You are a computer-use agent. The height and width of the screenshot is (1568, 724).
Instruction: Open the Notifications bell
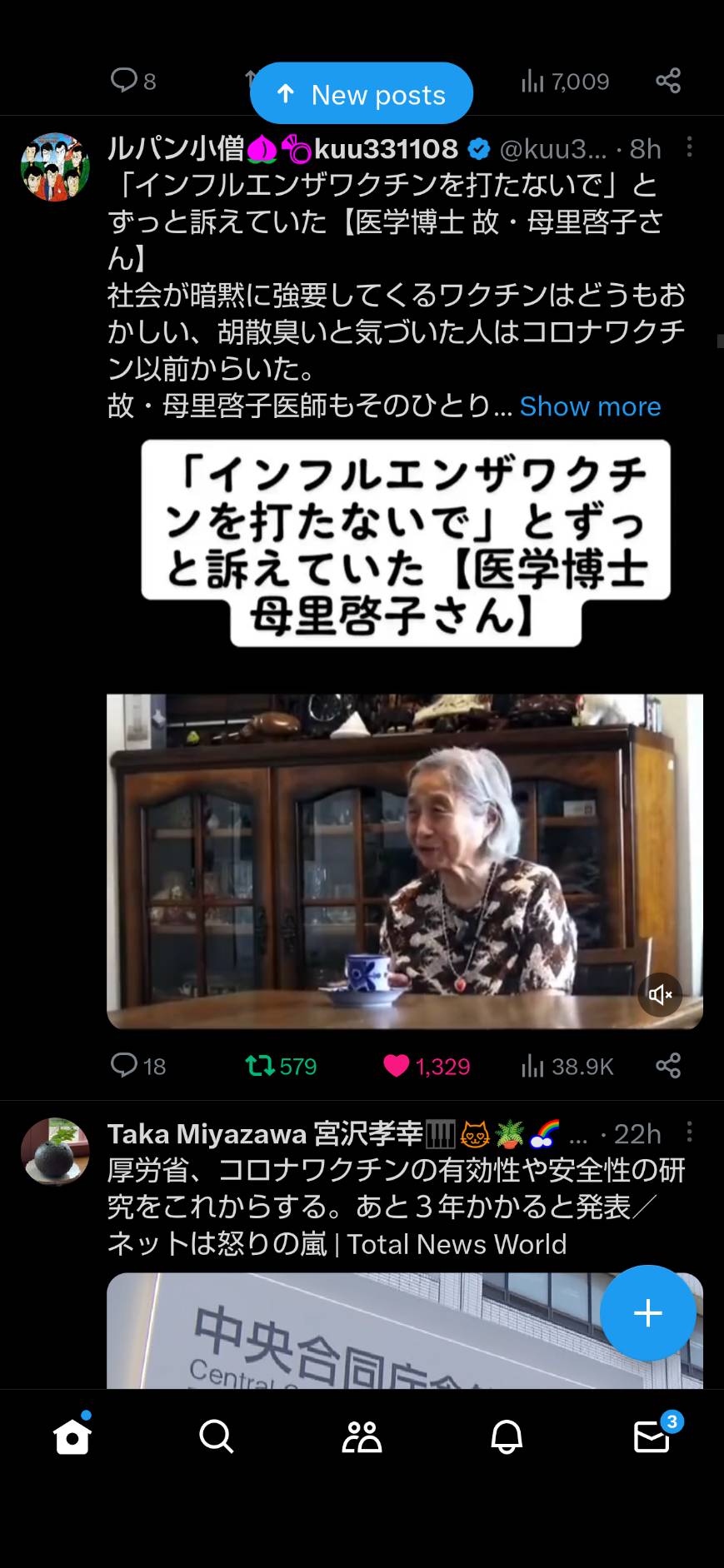tap(507, 1436)
